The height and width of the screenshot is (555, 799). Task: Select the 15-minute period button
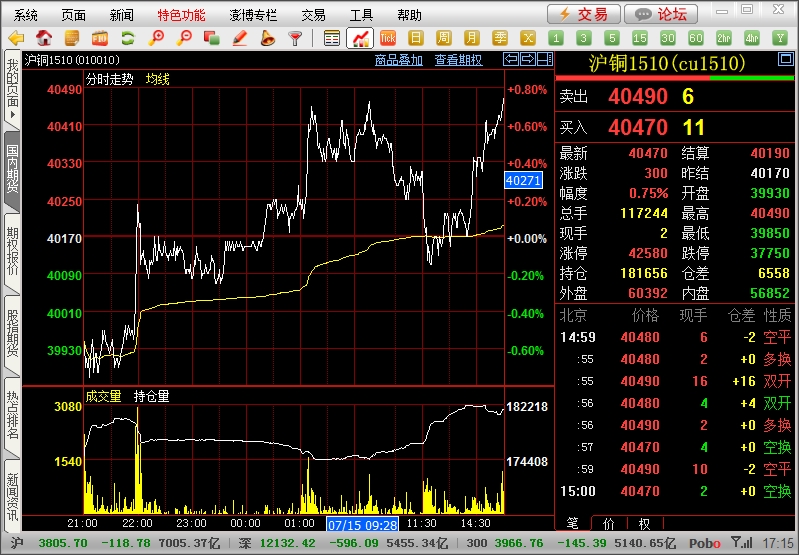(640, 38)
